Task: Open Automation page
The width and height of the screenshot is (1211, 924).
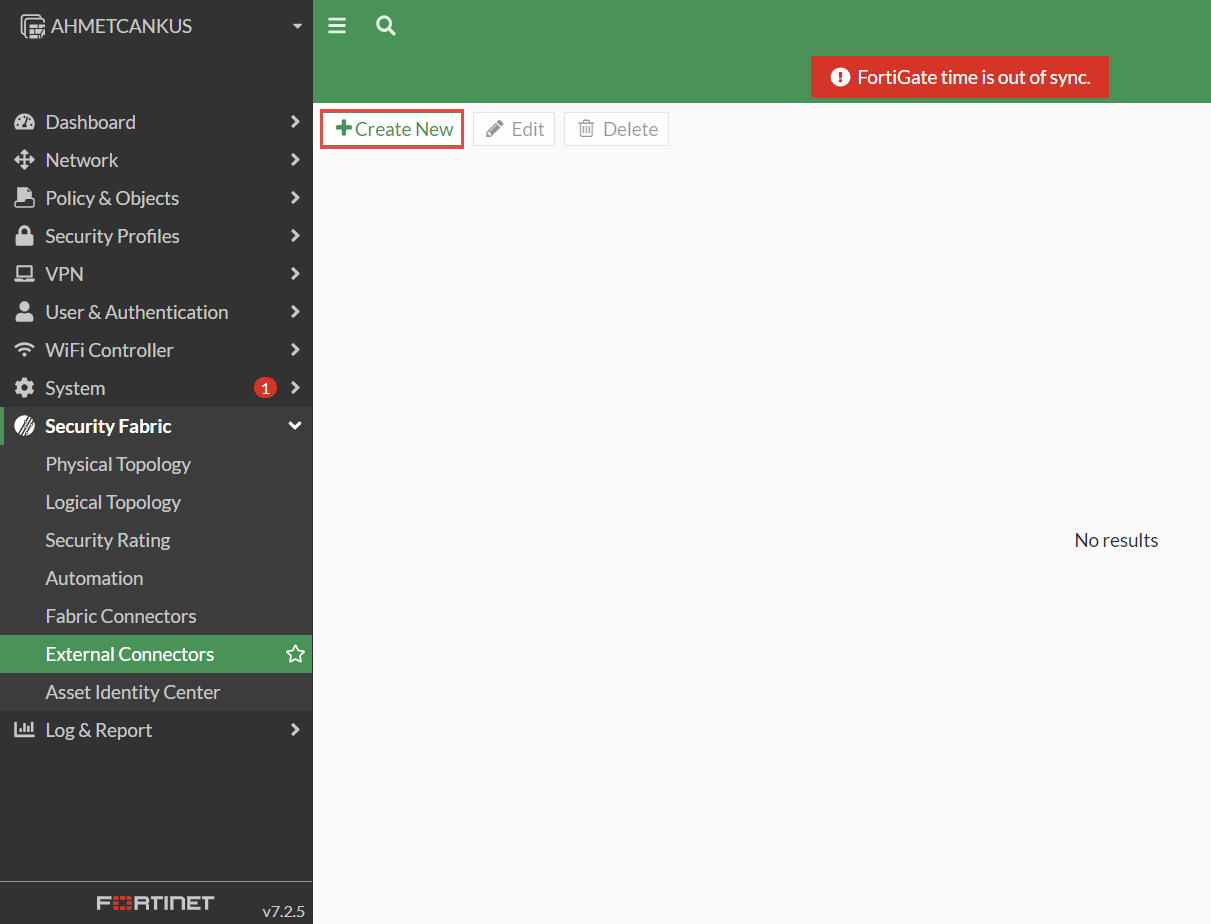Action: (156, 578)
